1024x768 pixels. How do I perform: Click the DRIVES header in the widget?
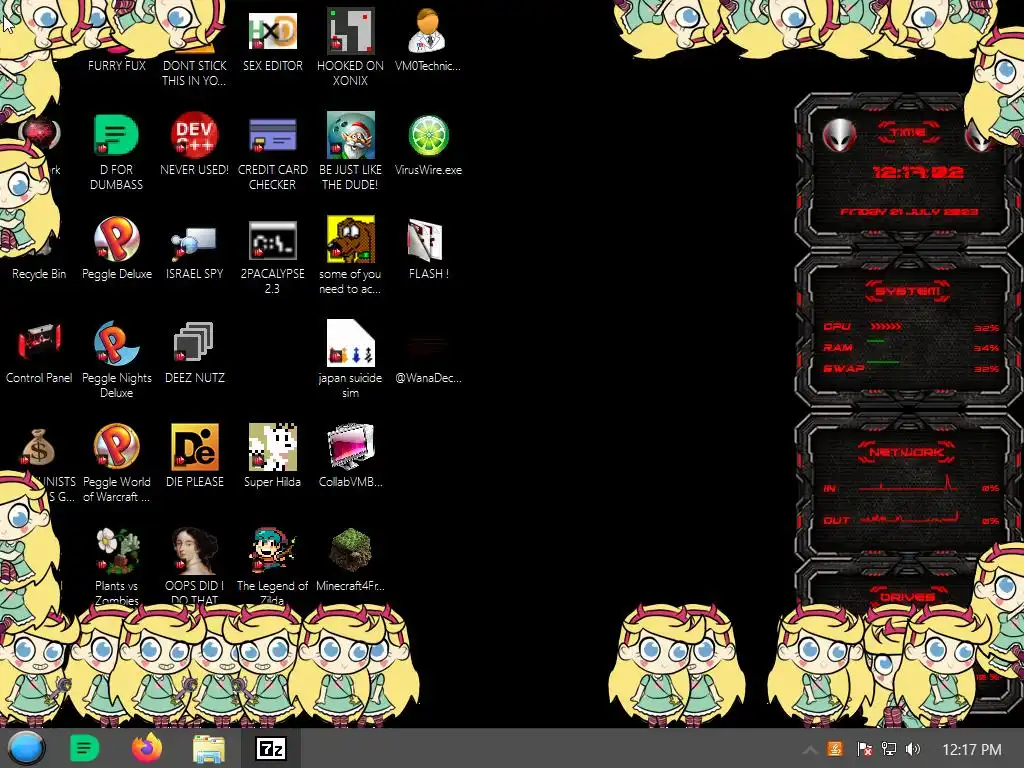click(x=906, y=596)
